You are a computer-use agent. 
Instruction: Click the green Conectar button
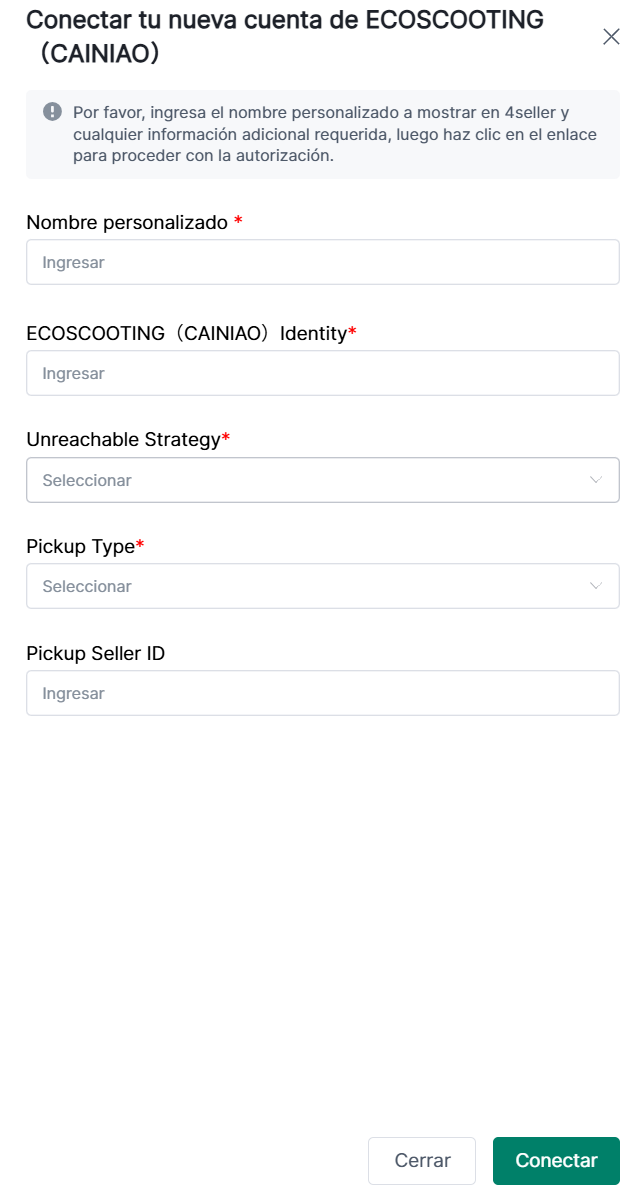556,1161
